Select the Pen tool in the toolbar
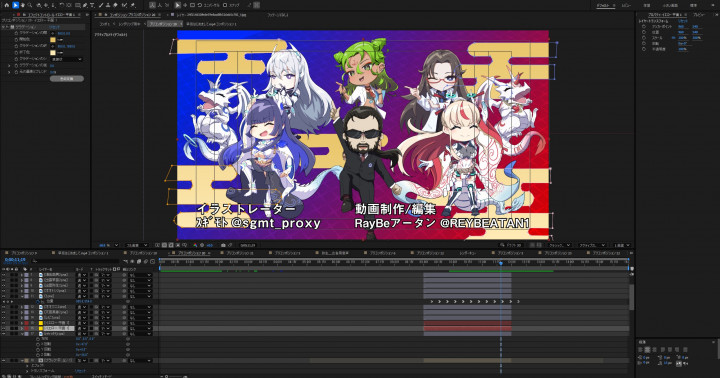The height and width of the screenshot is (378, 720). click(x=85, y=5)
